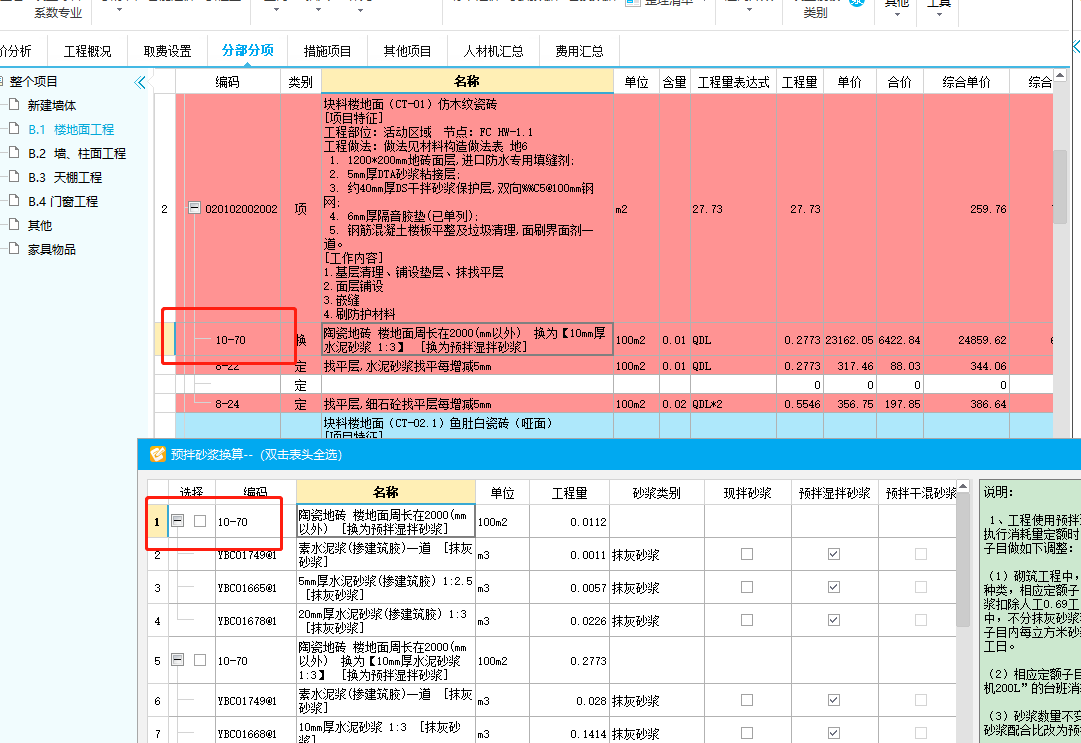Click 工程量表达式 column header

coord(733,82)
